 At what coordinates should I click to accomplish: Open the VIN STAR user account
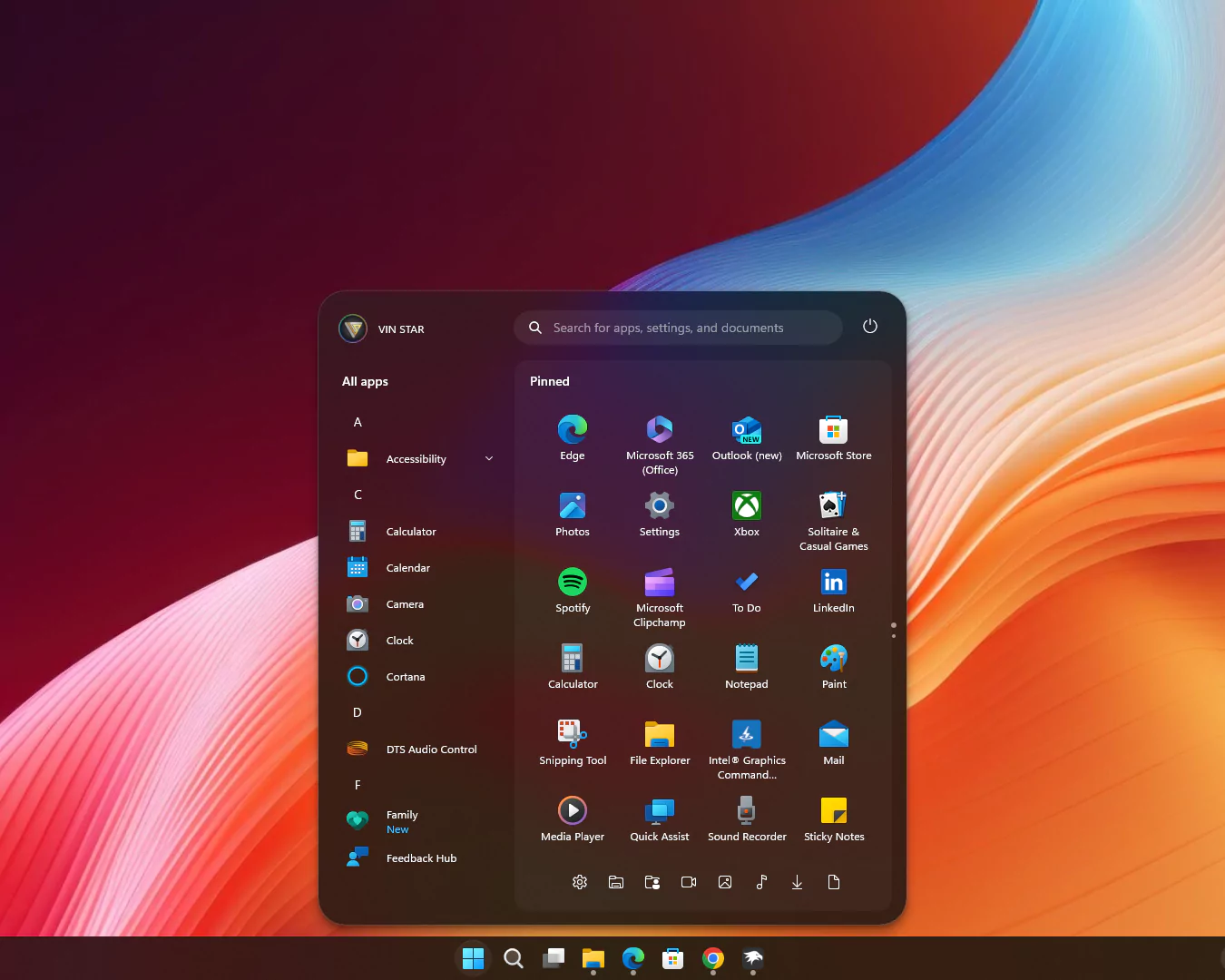[381, 328]
